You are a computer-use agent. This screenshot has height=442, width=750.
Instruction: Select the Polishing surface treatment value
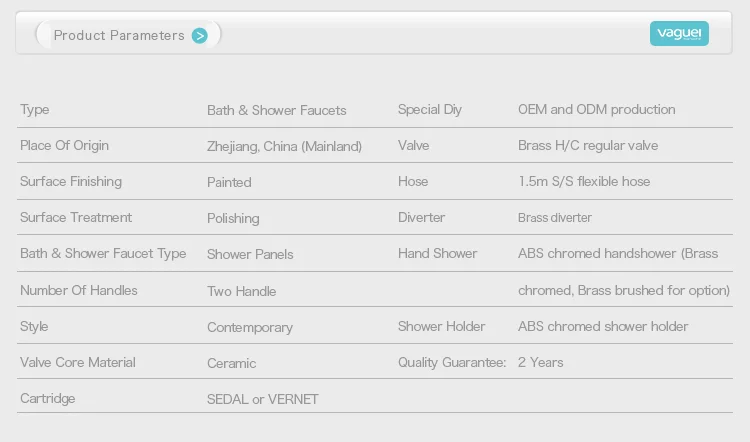(x=233, y=218)
